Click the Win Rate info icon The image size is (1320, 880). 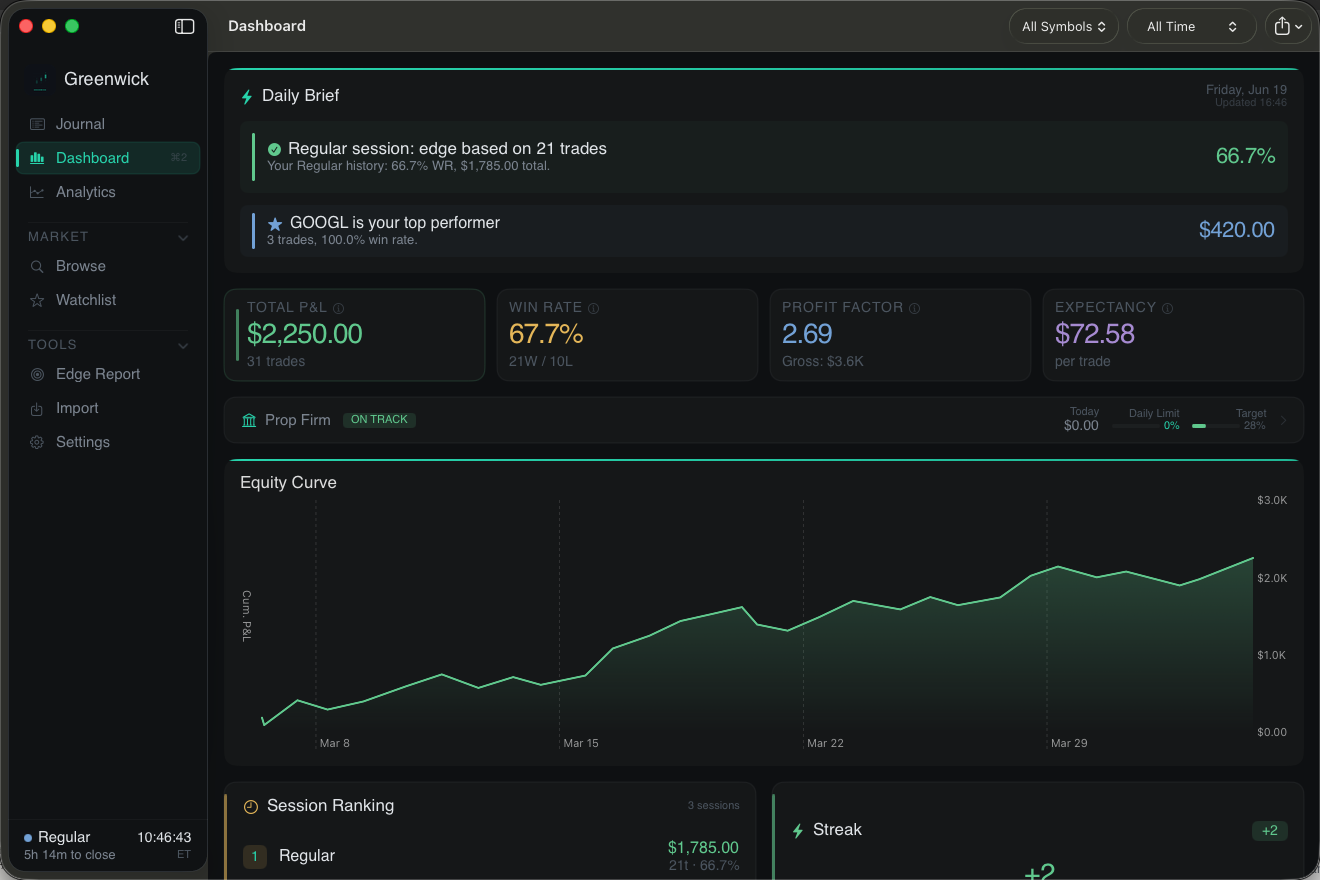tap(594, 309)
